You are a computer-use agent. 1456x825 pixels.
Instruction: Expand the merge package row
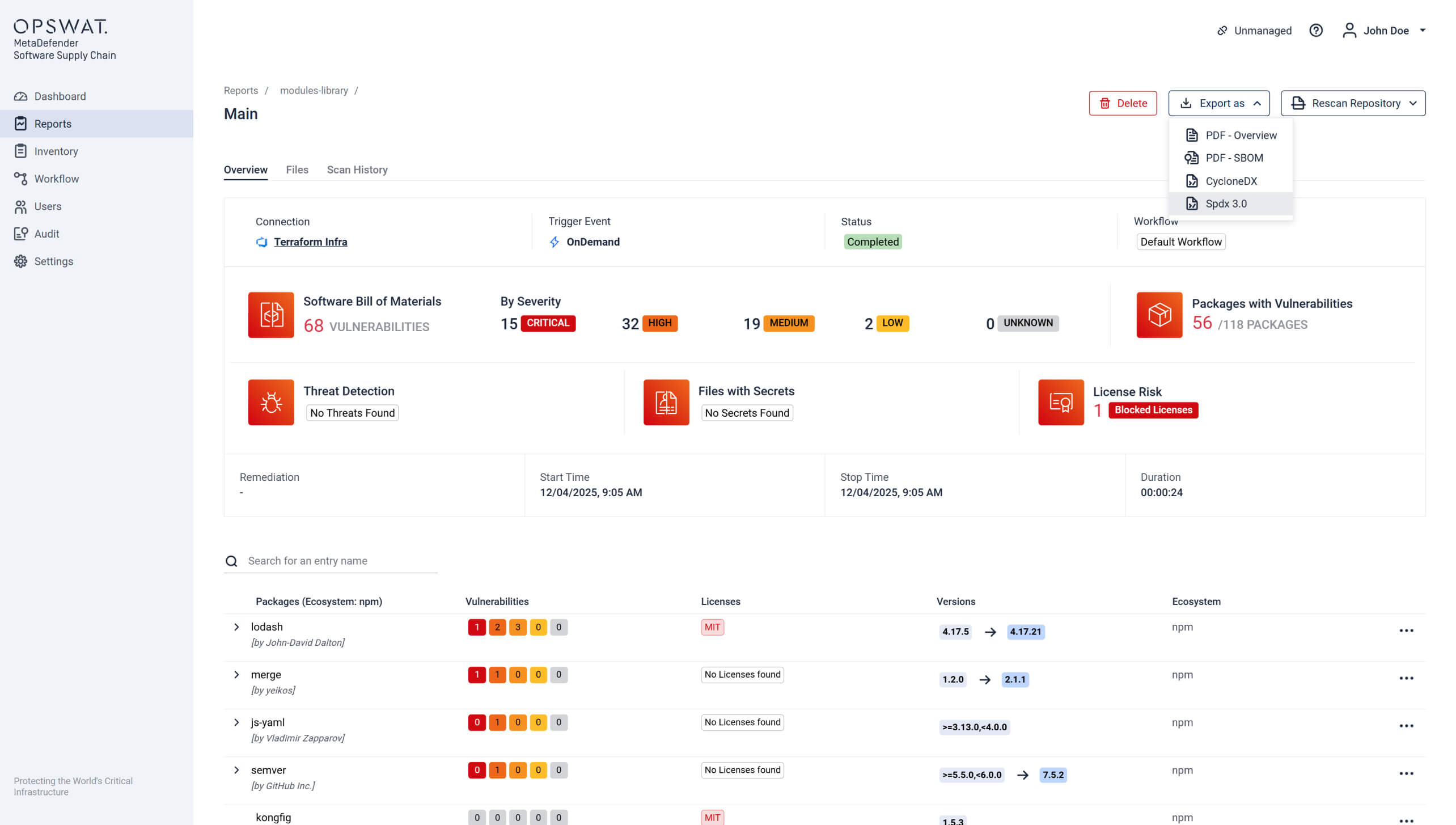[x=236, y=675]
